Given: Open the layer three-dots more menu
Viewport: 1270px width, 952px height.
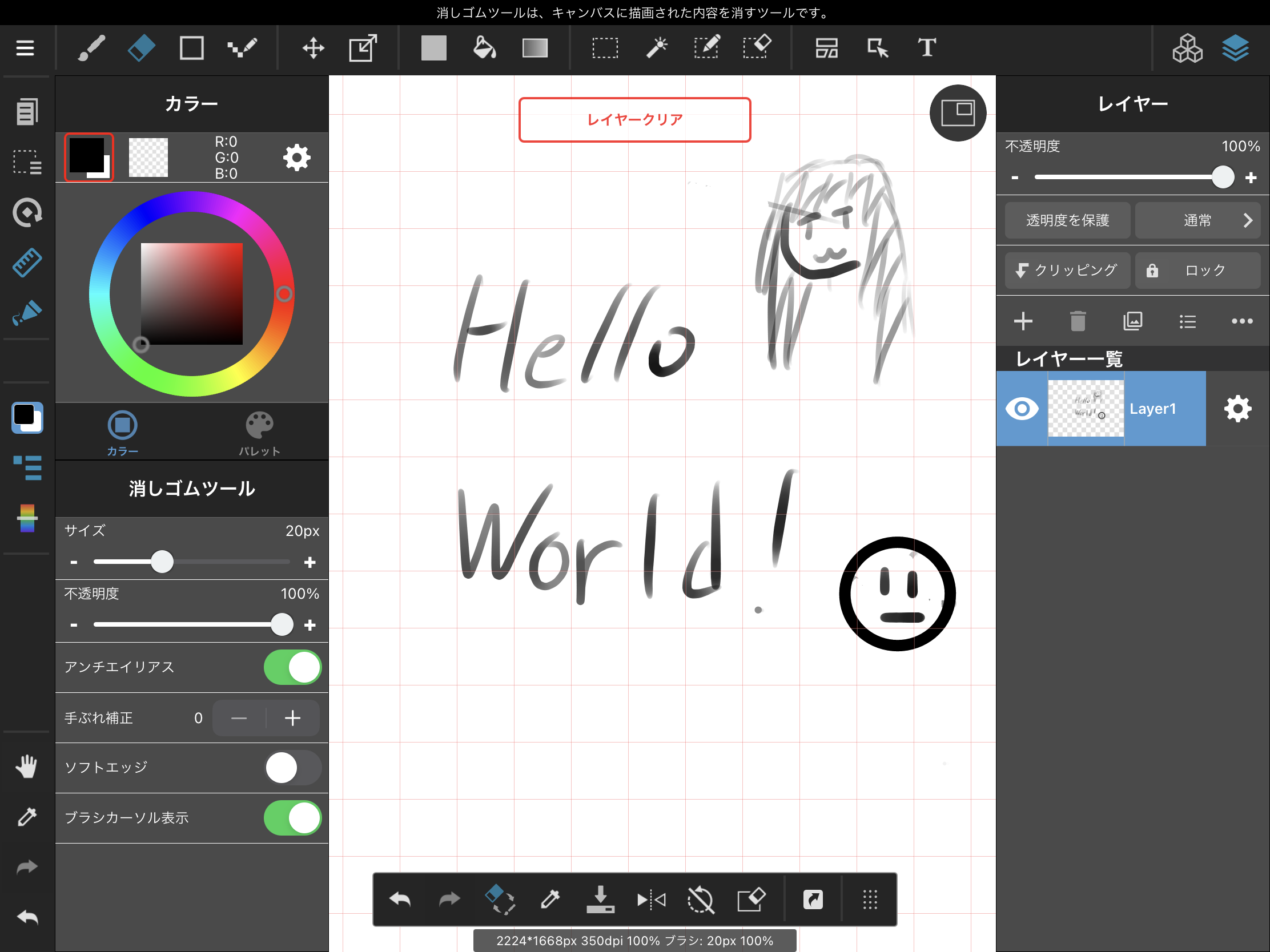Looking at the screenshot, I should [1242, 321].
